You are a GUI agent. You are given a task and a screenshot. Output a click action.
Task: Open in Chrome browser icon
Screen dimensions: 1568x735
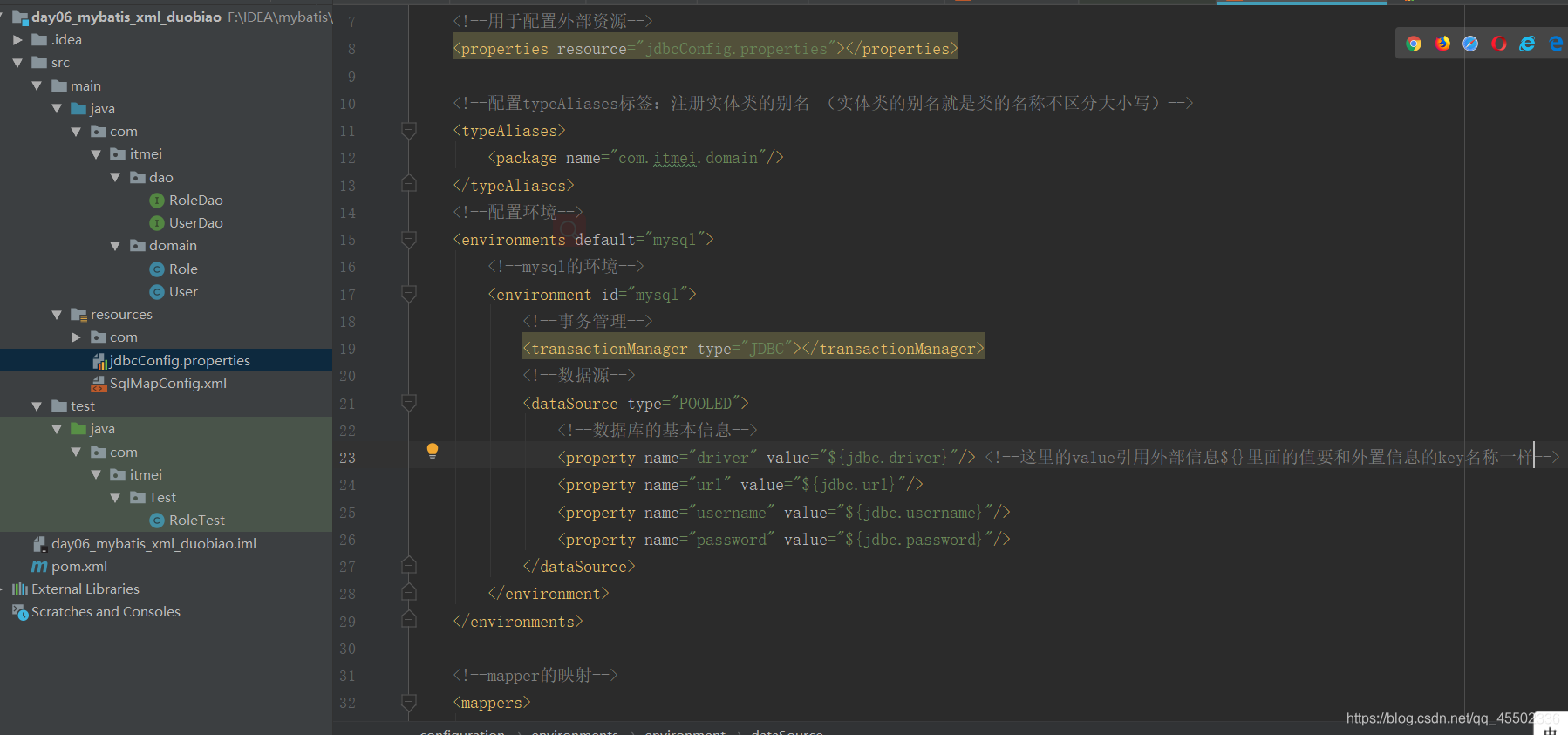(1414, 44)
